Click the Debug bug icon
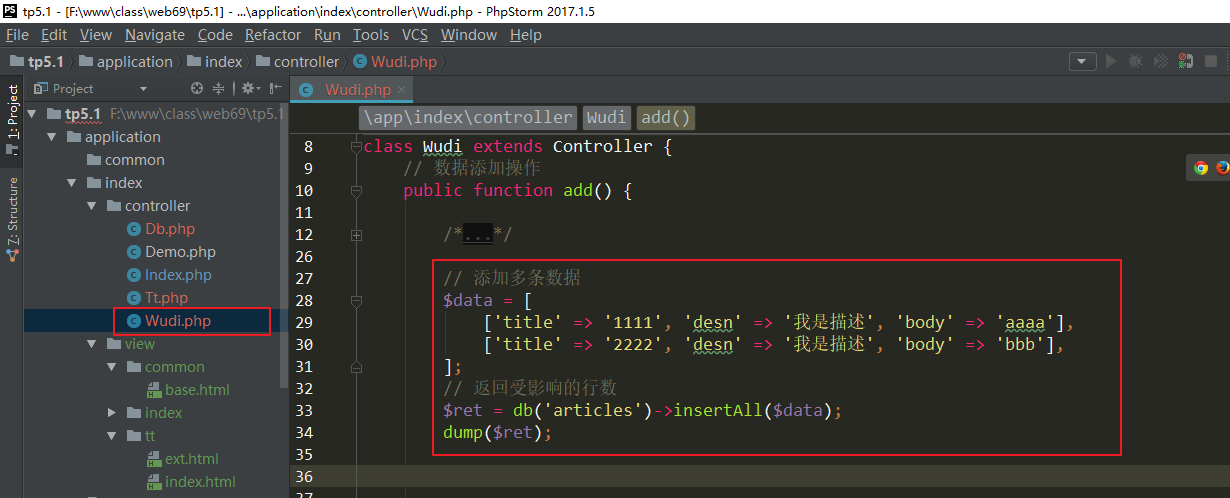This screenshot has width=1230, height=498. pyautogui.click(x=1135, y=61)
